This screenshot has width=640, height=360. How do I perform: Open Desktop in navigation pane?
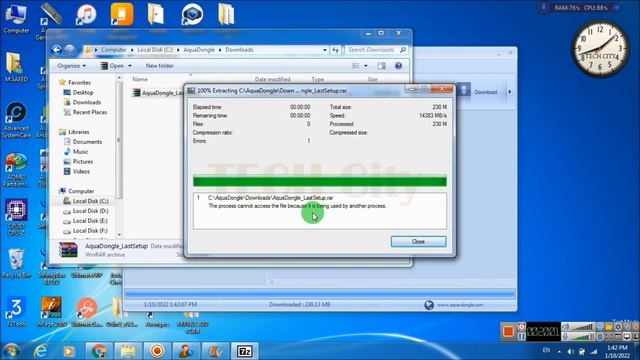point(83,93)
